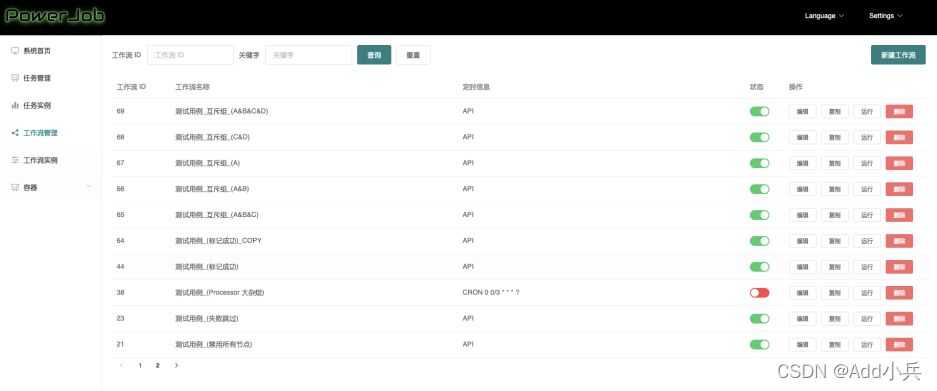Click 运行 for workflow 64
Screen dimensions: 937x391
point(867,241)
